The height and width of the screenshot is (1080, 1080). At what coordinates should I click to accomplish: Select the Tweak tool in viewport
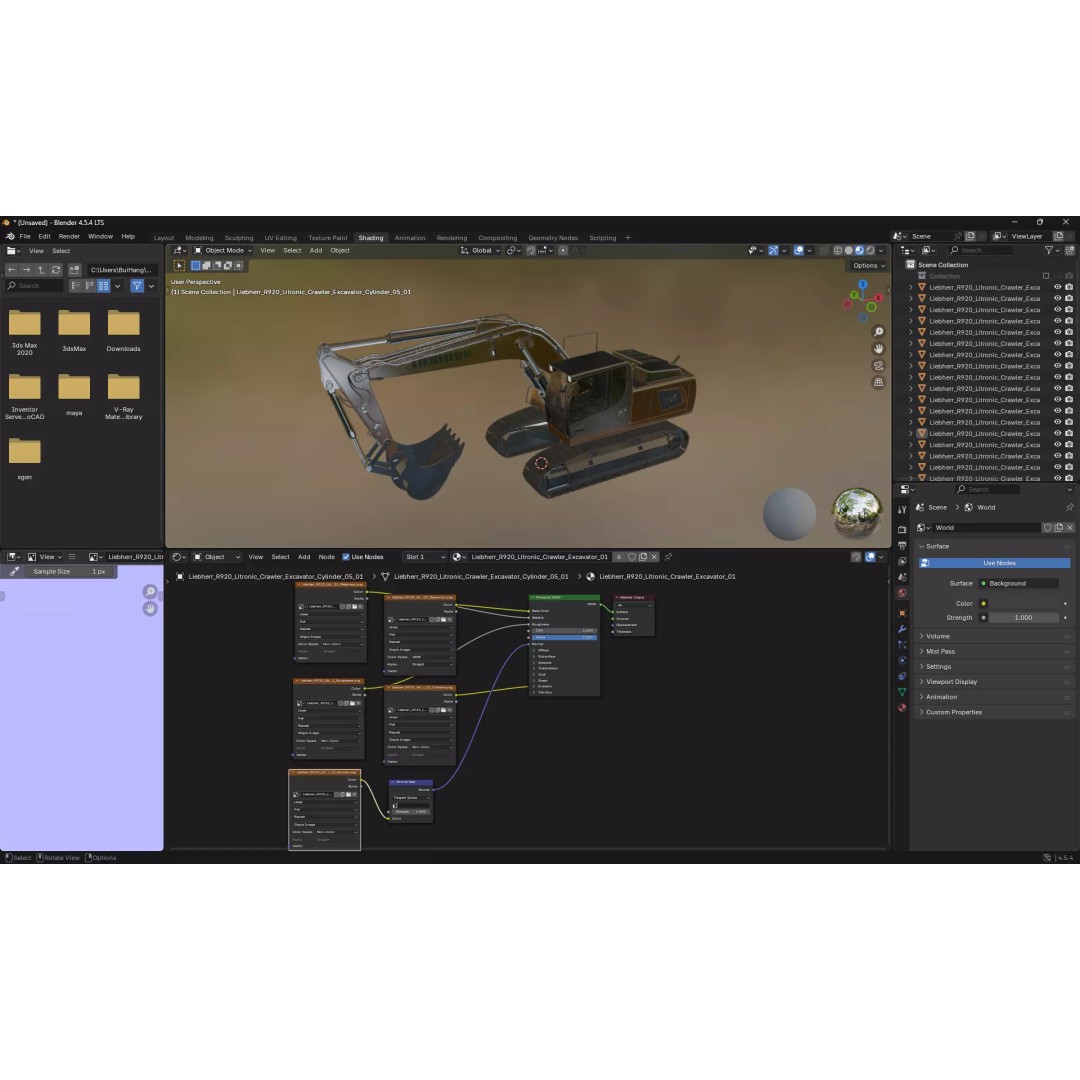(x=179, y=266)
